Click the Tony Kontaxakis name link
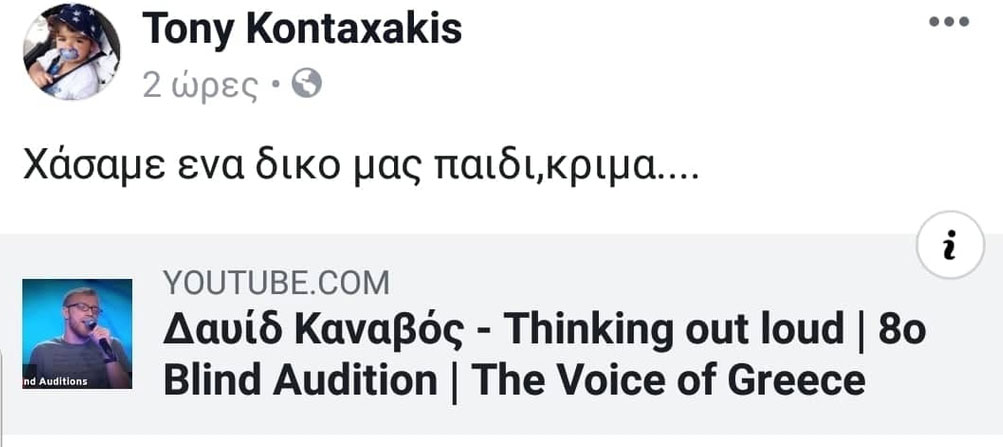This screenshot has width=1003, height=447. [302, 30]
